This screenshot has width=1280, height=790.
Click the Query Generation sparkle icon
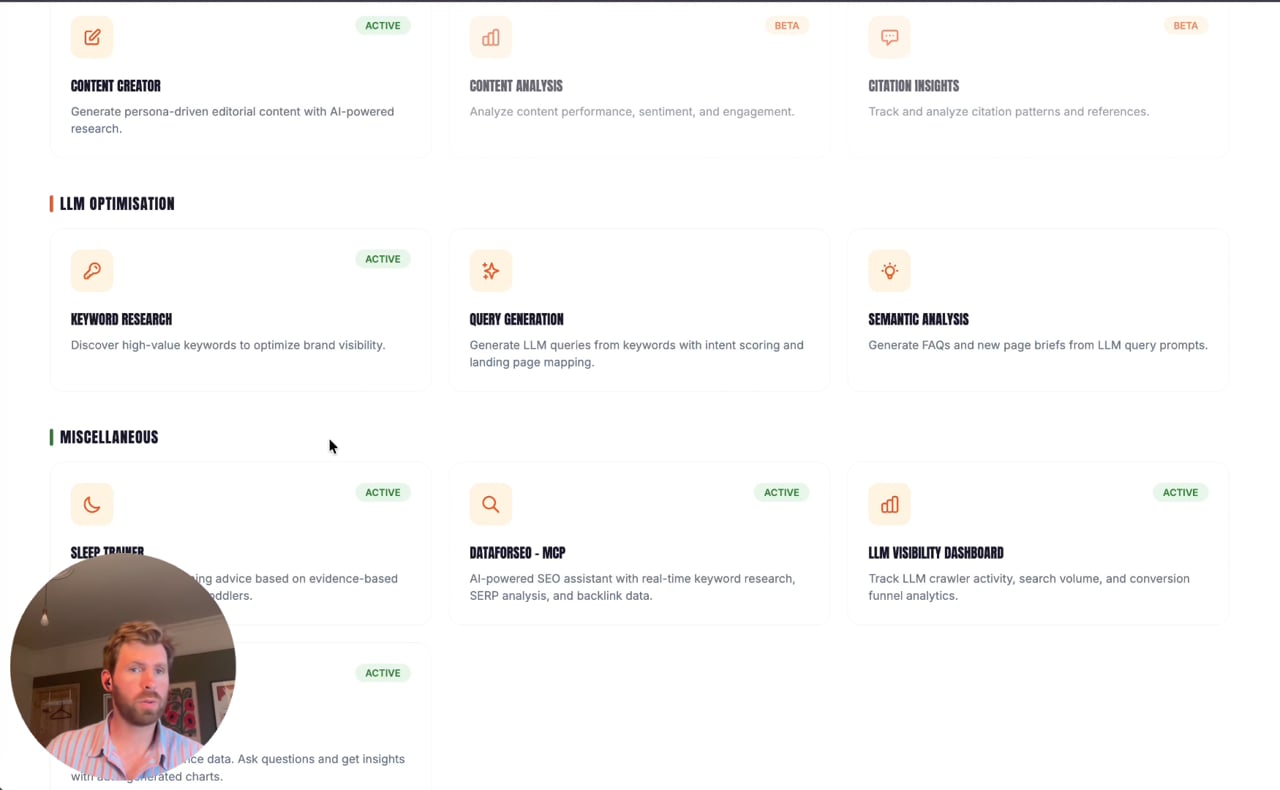(491, 271)
